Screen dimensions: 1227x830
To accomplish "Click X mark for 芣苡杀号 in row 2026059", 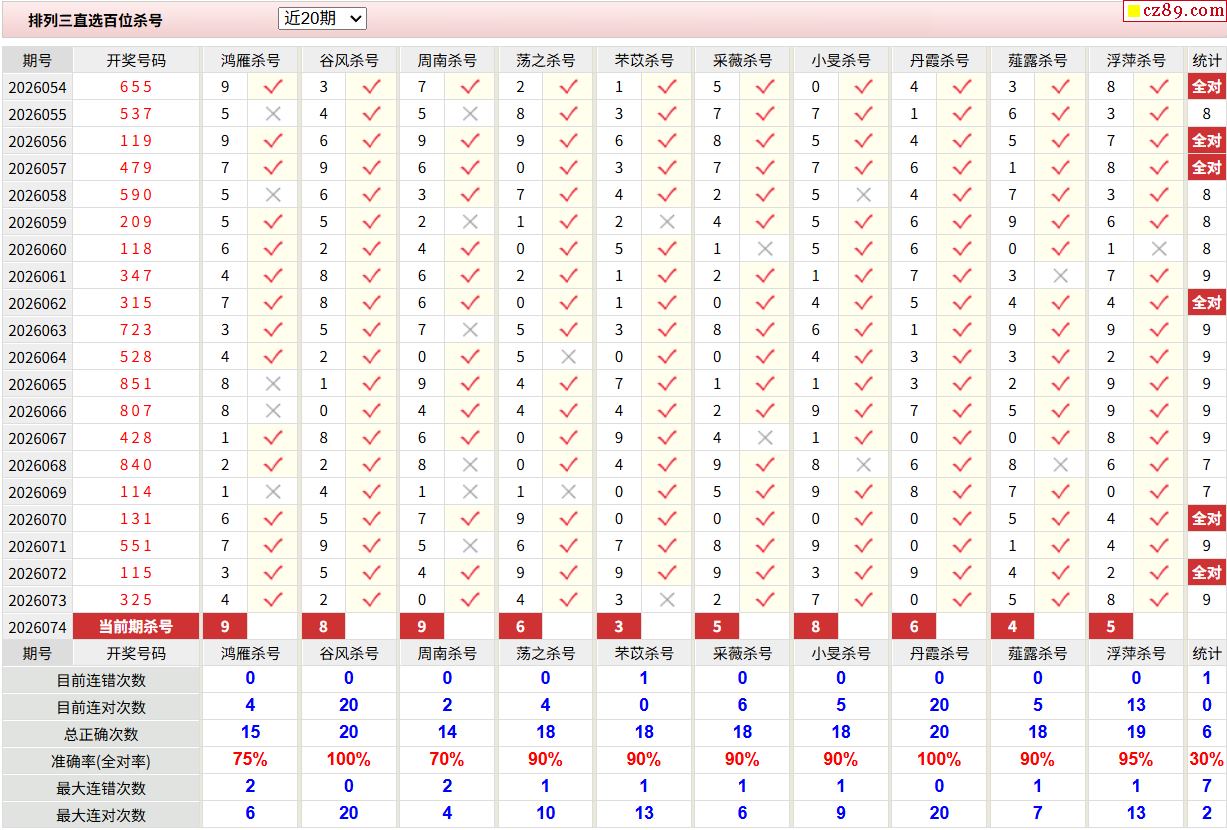I will tap(667, 222).
